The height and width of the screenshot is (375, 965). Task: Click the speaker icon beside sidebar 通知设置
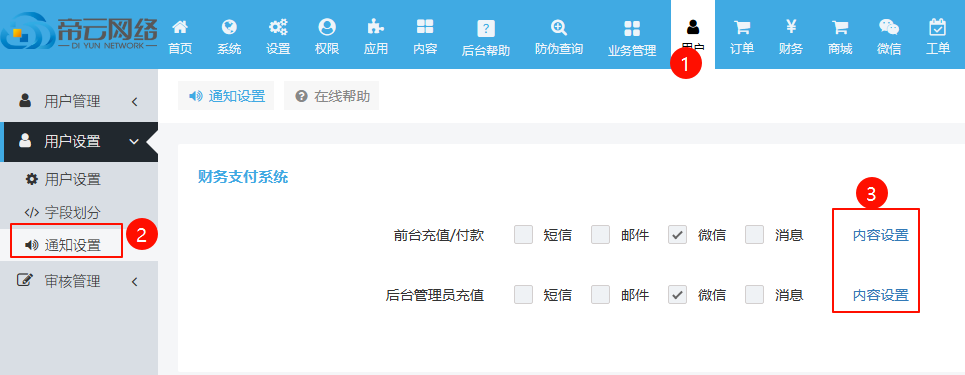pyautogui.click(x=31, y=245)
